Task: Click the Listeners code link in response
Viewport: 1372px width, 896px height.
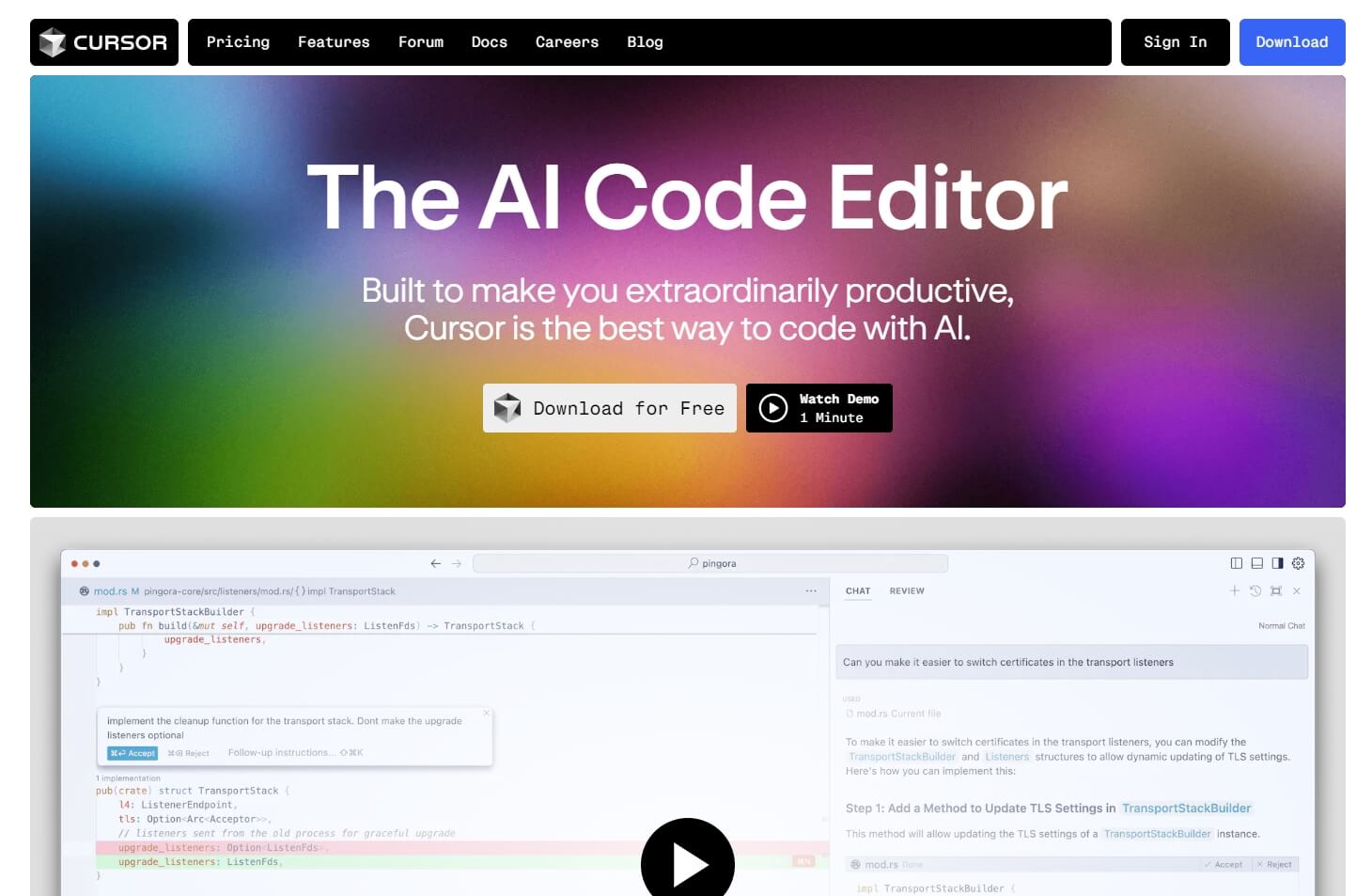Action: click(x=1007, y=757)
